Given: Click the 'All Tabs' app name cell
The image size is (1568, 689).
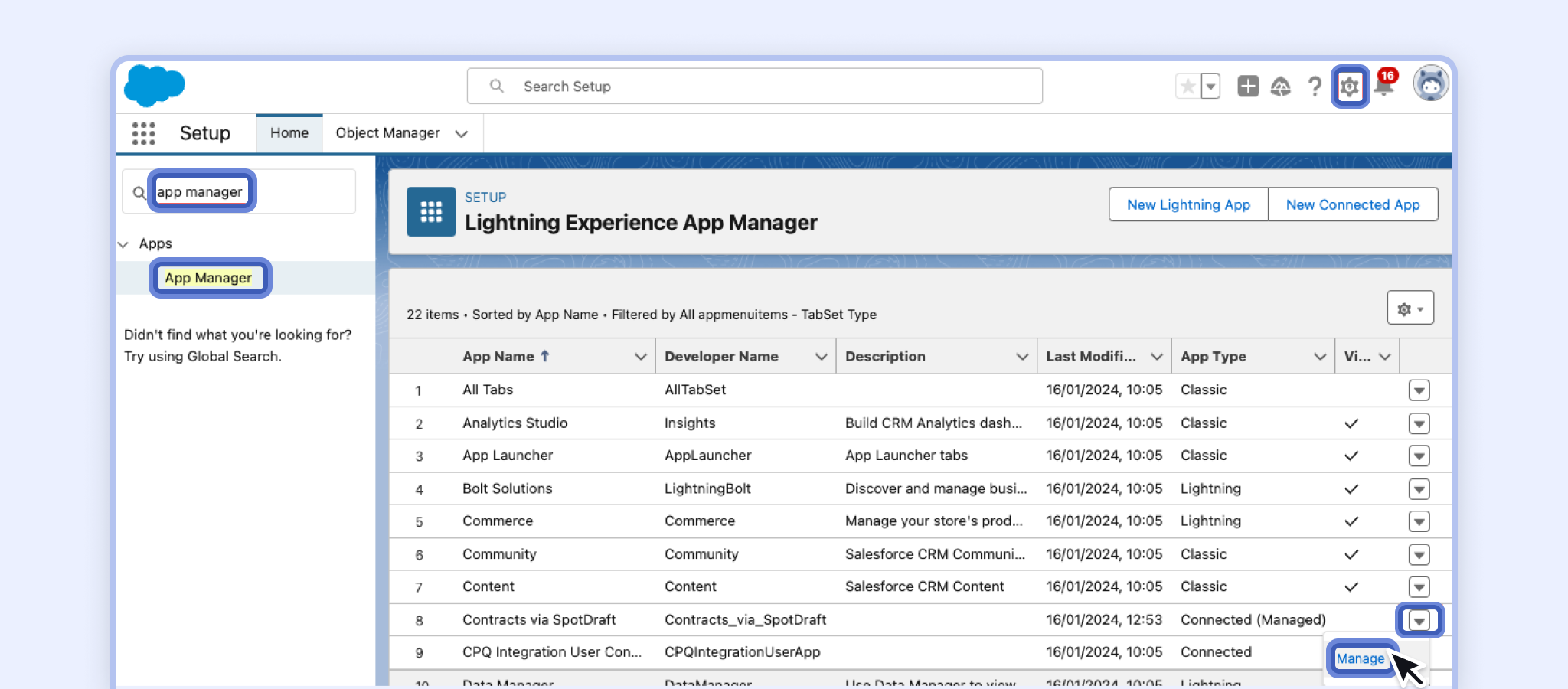Looking at the screenshot, I should point(488,390).
